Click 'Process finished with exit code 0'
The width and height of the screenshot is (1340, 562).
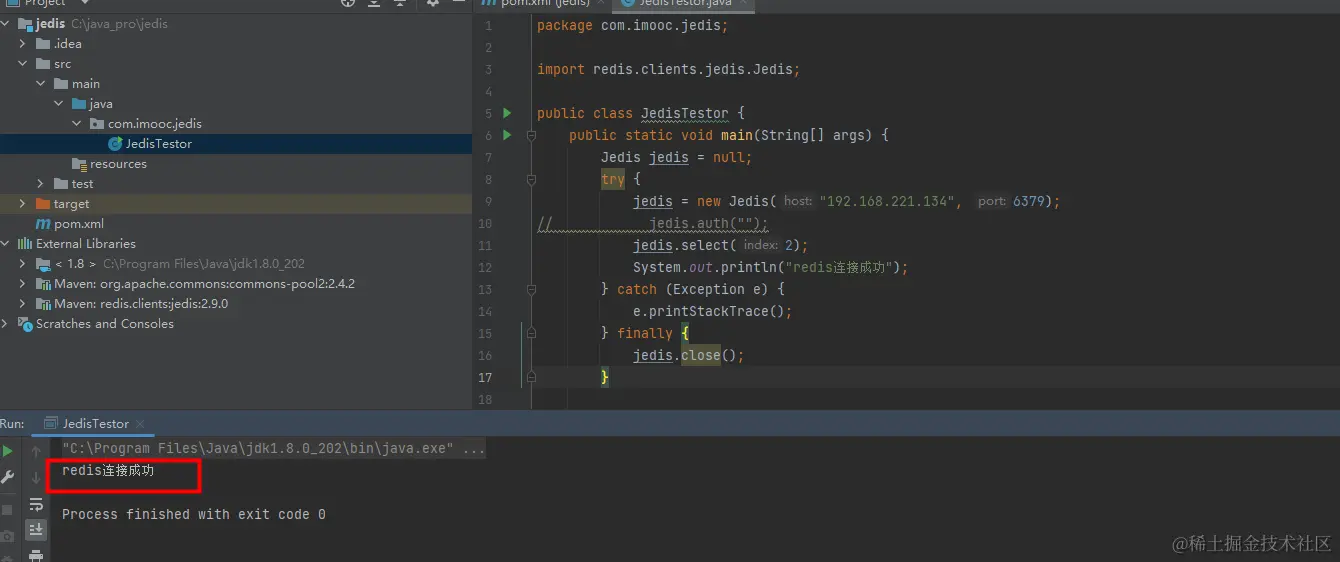pyautogui.click(x=194, y=514)
